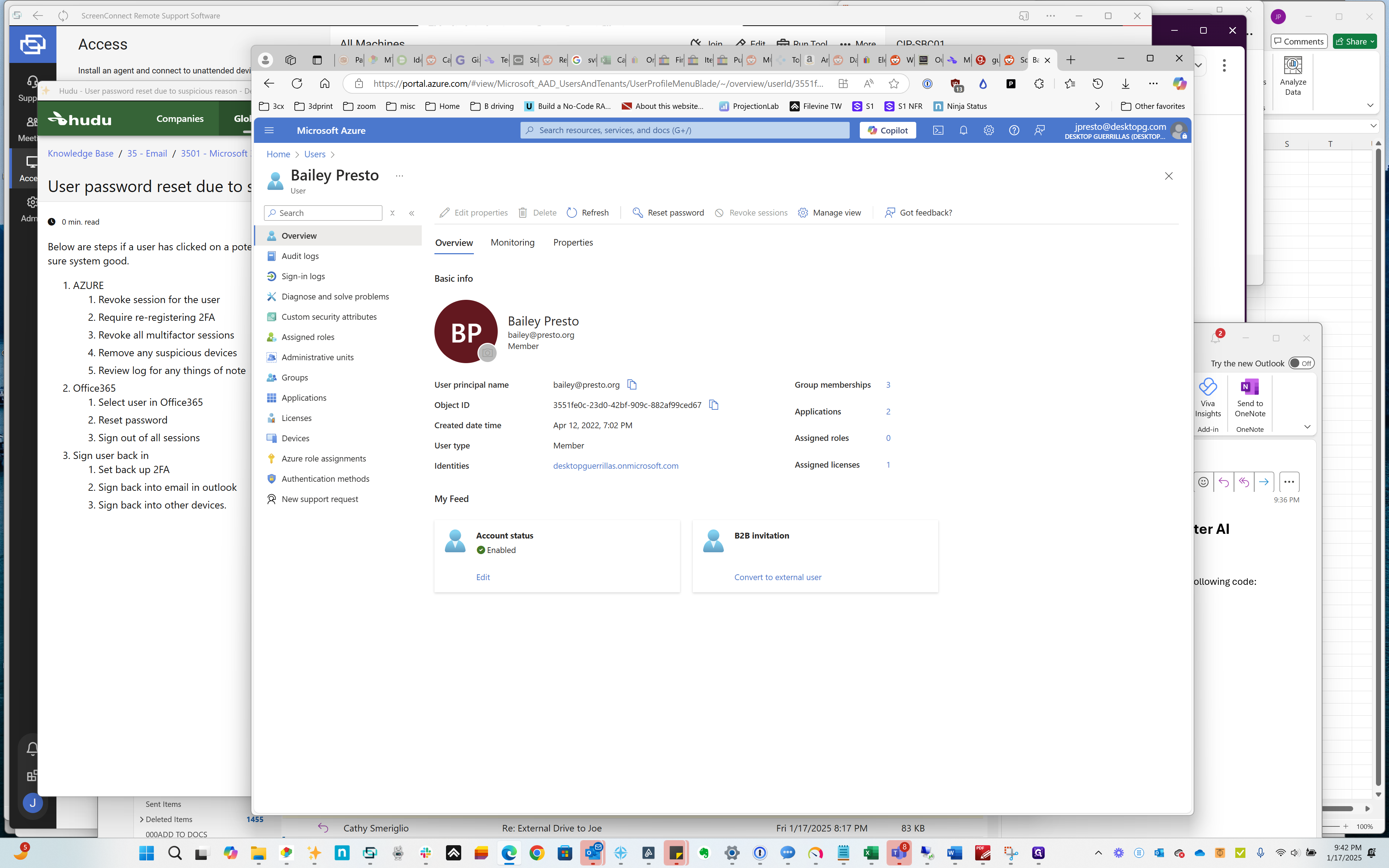This screenshot has width=1389, height=868.
Task: Open Edge Copilot sidebar icon
Action: (x=1180, y=84)
